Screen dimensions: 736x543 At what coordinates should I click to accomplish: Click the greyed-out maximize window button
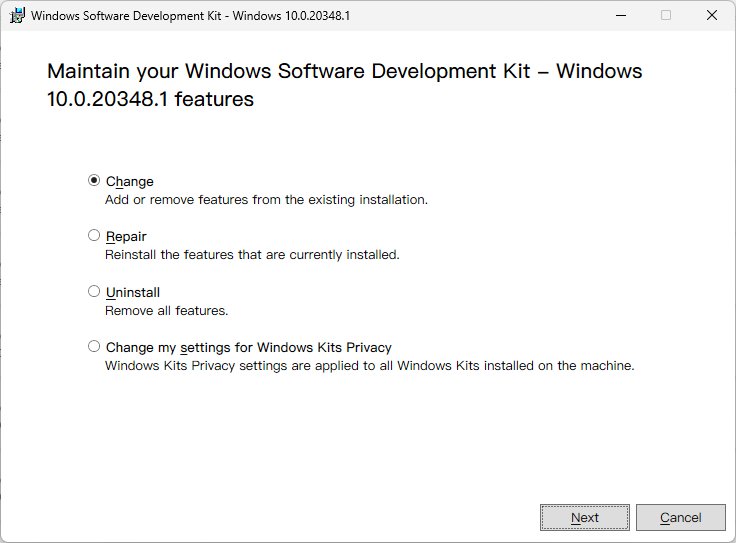click(666, 16)
